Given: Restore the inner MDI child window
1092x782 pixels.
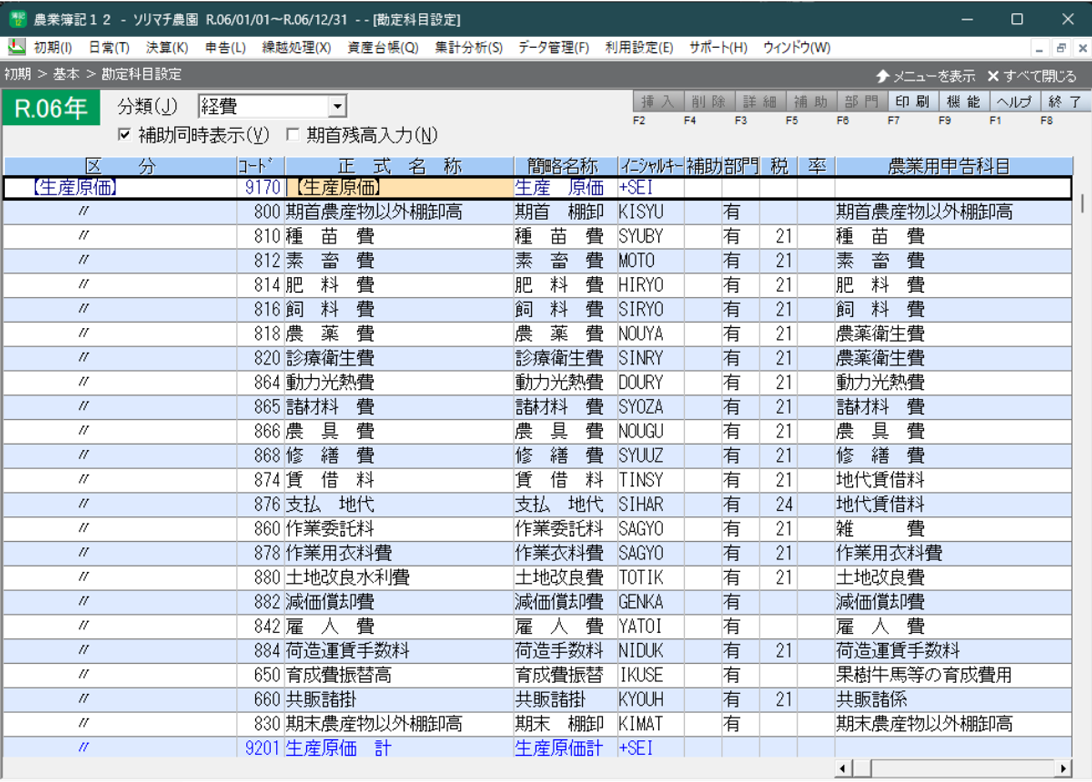Looking at the screenshot, I should tap(1061, 48).
